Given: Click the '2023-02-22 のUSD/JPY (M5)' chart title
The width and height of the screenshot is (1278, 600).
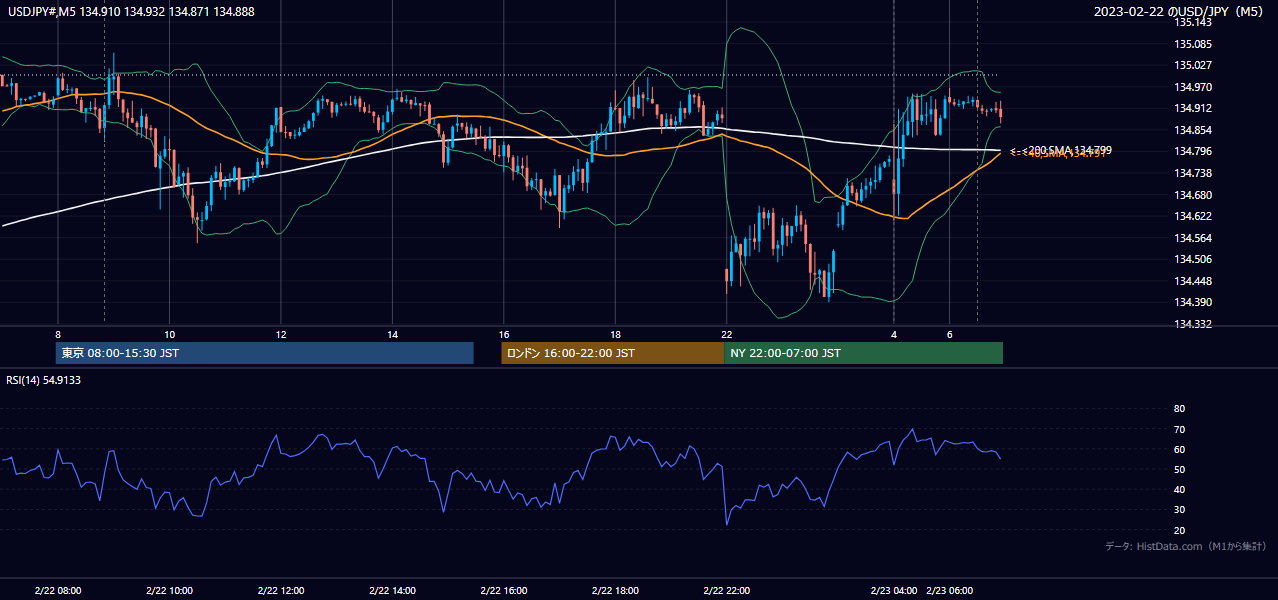Looking at the screenshot, I should coord(1180,11).
